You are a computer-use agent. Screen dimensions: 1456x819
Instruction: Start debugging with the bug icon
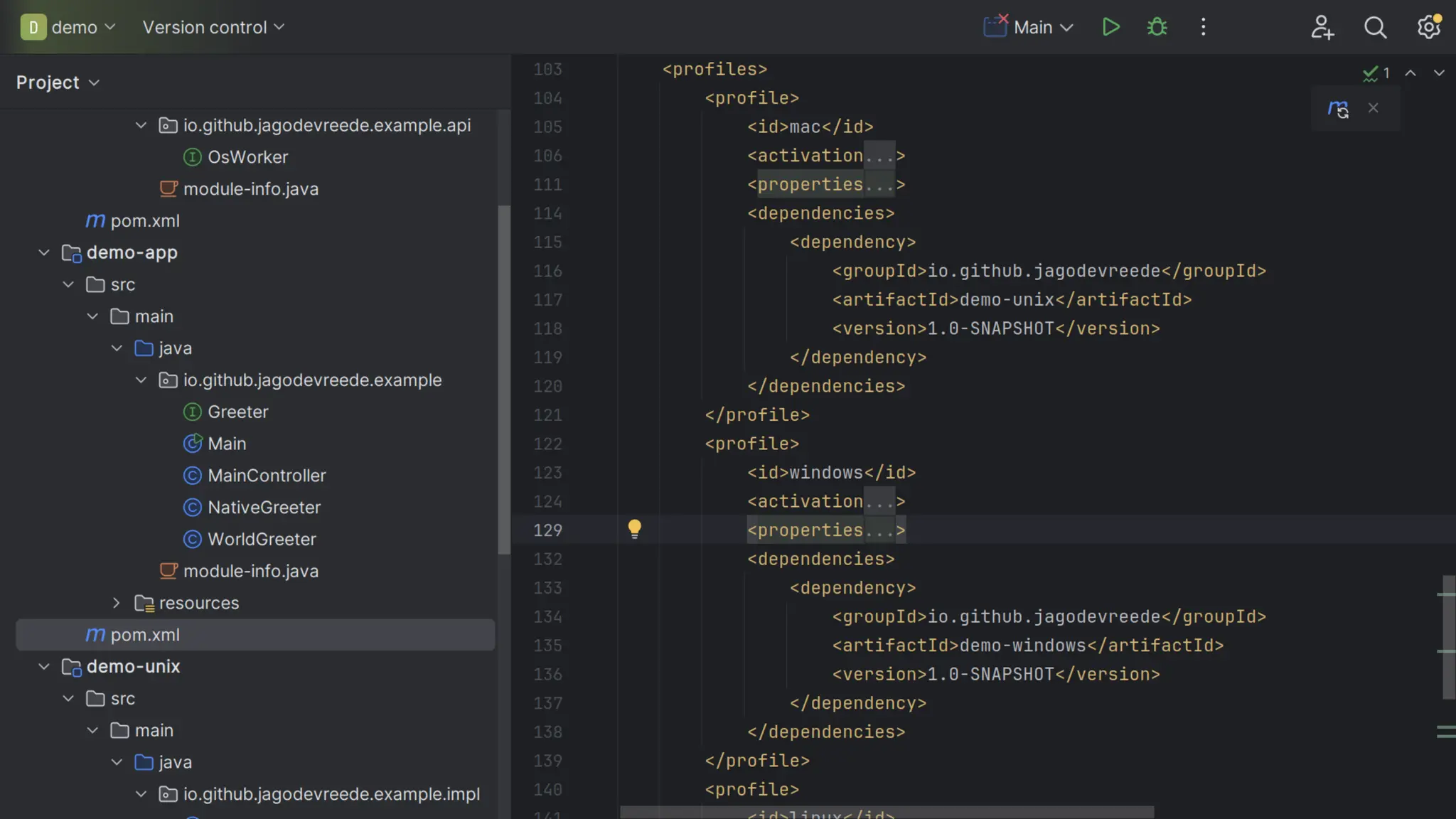pyautogui.click(x=1157, y=27)
